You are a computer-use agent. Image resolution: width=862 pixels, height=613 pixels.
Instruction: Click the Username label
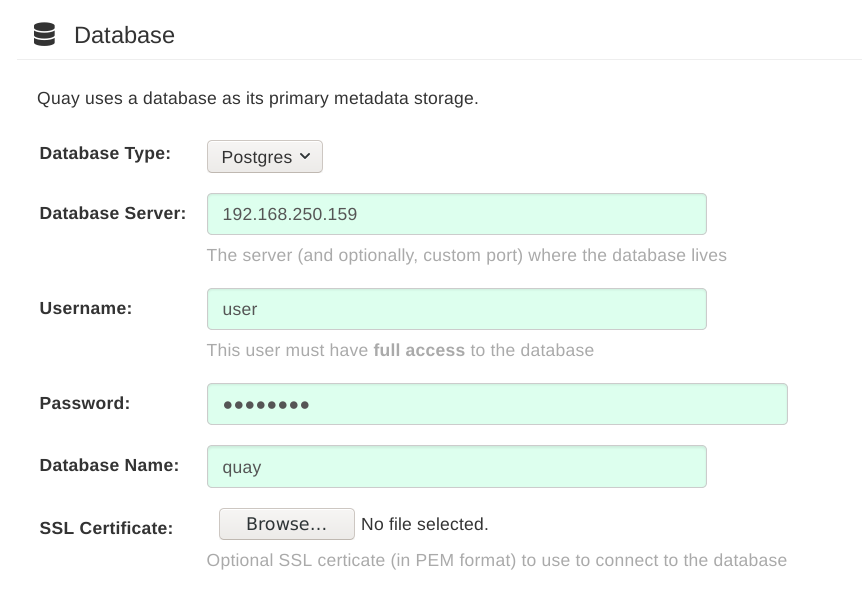pyautogui.click(x=86, y=308)
